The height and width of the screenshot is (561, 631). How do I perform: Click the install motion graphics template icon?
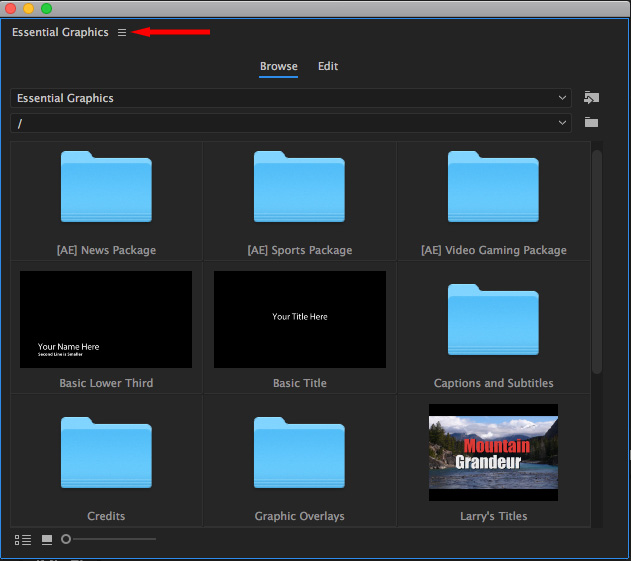click(591, 97)
